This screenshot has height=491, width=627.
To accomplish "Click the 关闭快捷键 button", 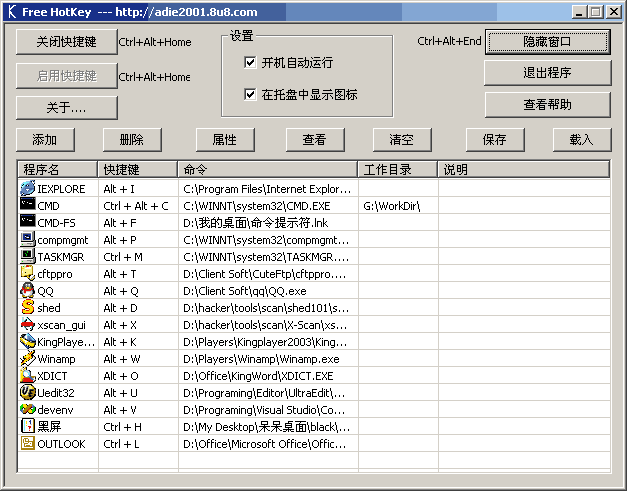I will coord(67,42).
